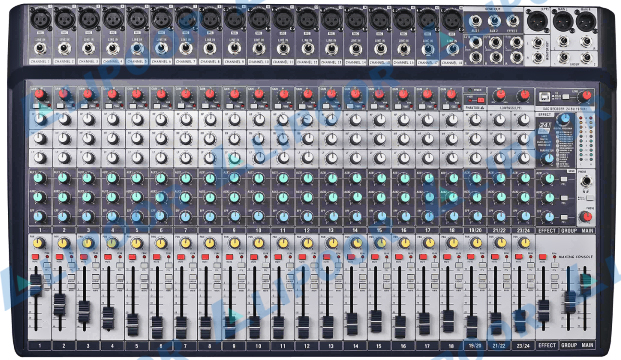Click the AUX 1 send output jack
This screenshot has width=621, height=360.
475,21
